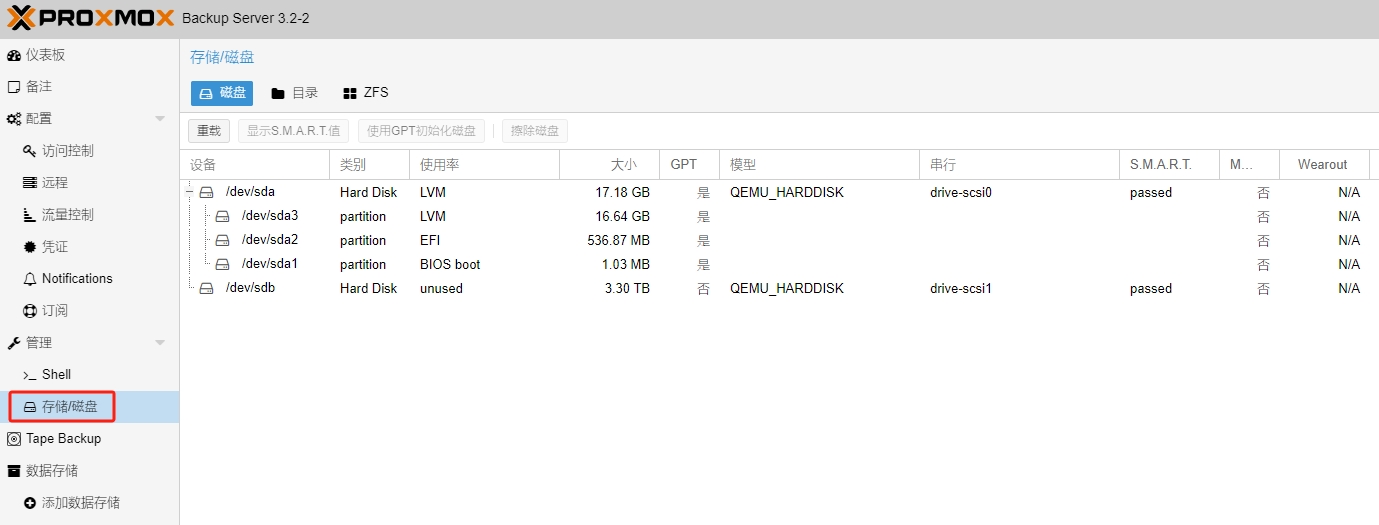Switch to the ZFS tab

[x=365, y=93]
